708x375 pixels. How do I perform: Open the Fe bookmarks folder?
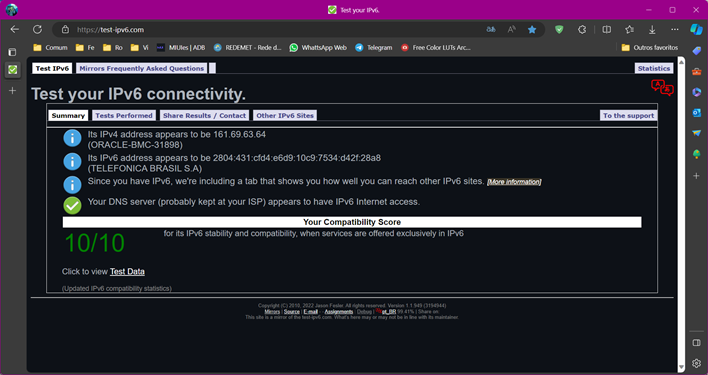tap(85, 47)
